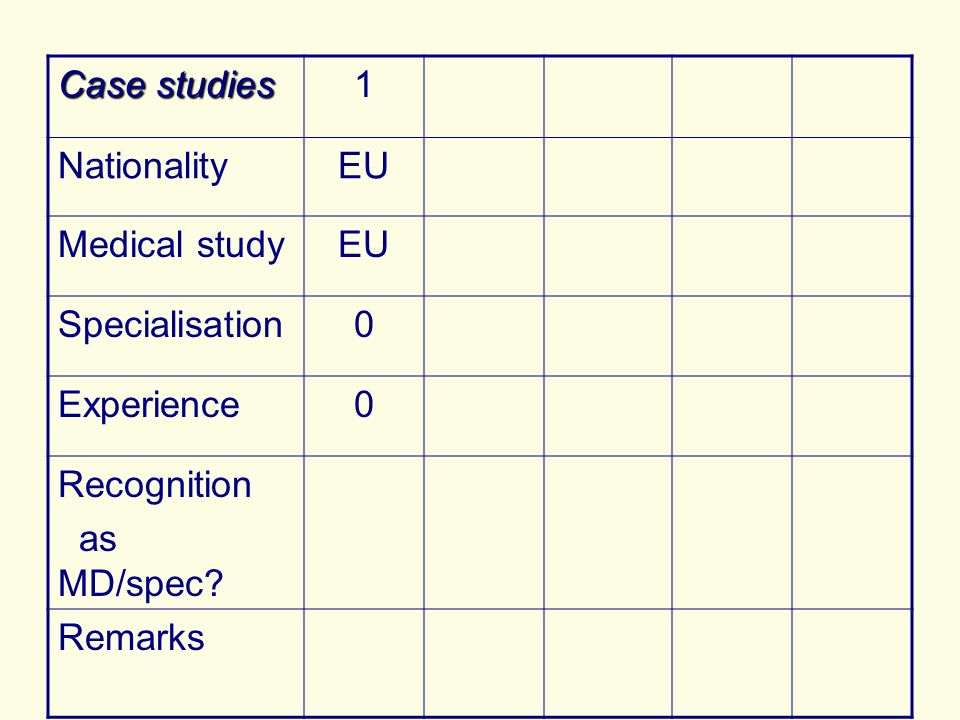Image resolution: width=960 pixels, height=720 pixels.
Task: Click empty Medical study cell next to 'EU'
Action: tap(484, 256)
